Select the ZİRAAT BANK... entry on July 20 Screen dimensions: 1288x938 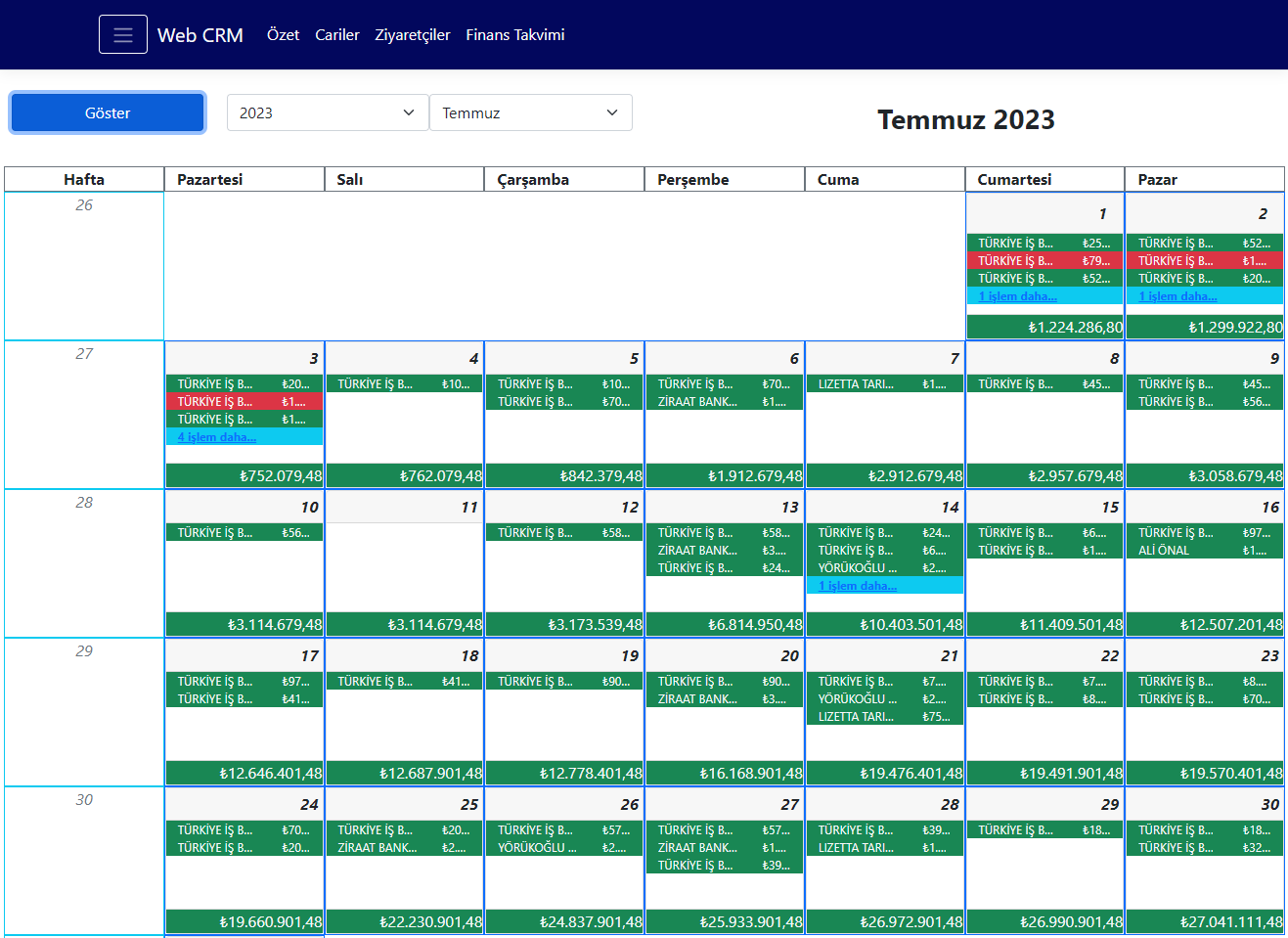pos(725,699)
